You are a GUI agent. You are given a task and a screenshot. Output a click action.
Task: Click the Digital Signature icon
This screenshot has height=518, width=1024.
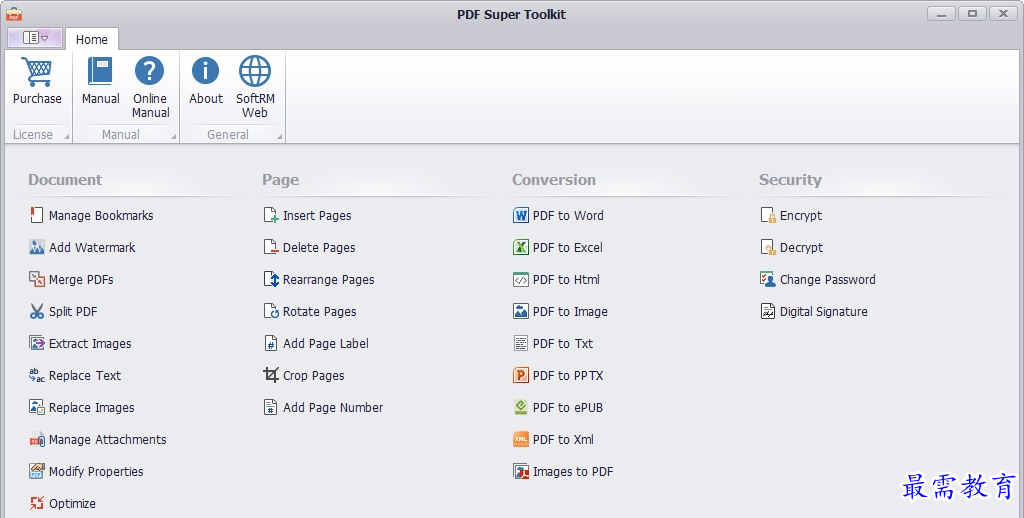(767, 311)
